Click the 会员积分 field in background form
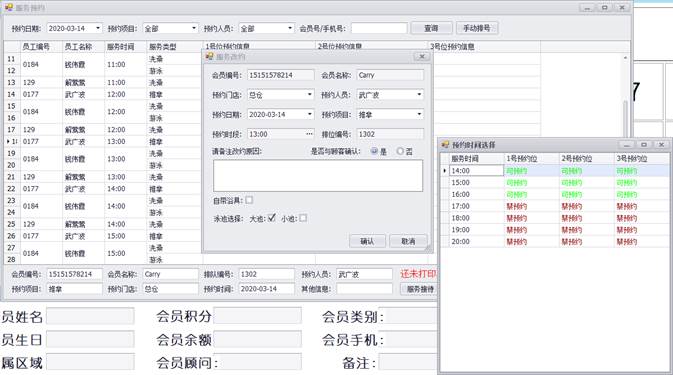 point(257,316)
